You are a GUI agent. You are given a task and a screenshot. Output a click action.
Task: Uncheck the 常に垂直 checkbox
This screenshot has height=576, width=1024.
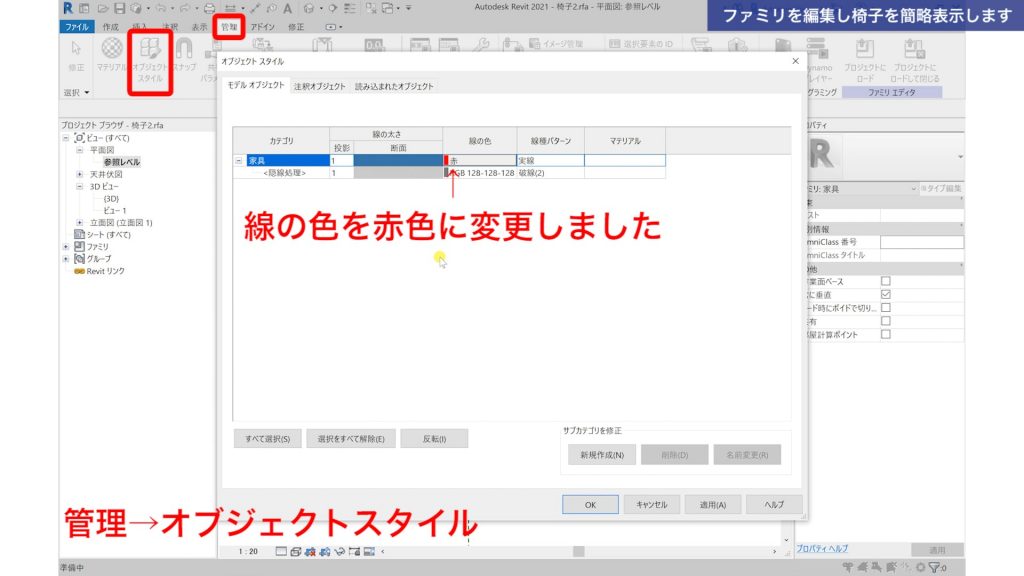[885, 294]
